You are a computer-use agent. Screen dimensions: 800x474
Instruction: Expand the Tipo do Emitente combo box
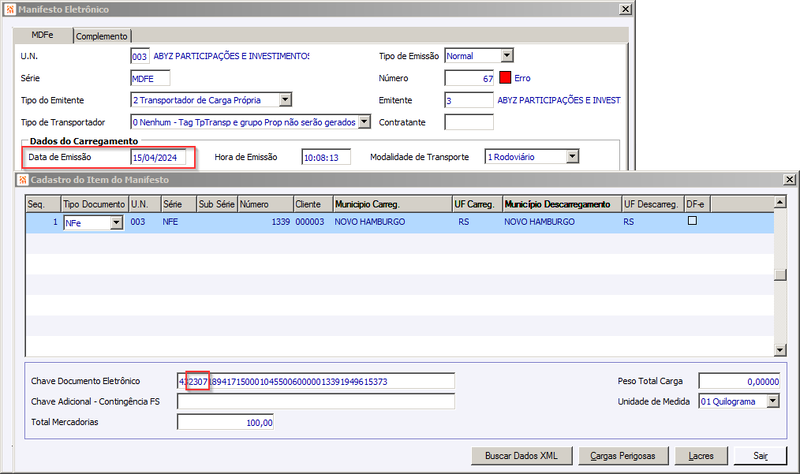click(285, 99)
